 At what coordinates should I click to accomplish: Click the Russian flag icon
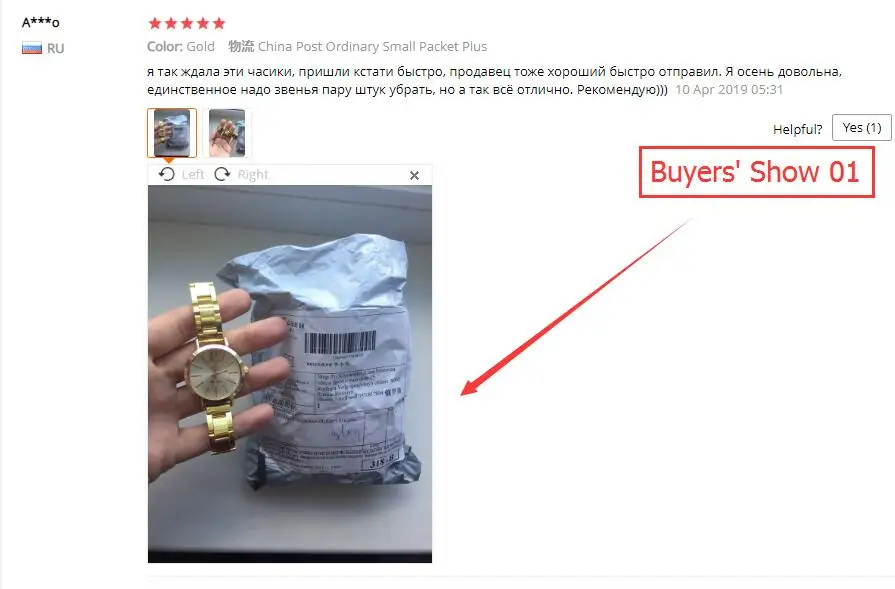(x=32, y=48)
